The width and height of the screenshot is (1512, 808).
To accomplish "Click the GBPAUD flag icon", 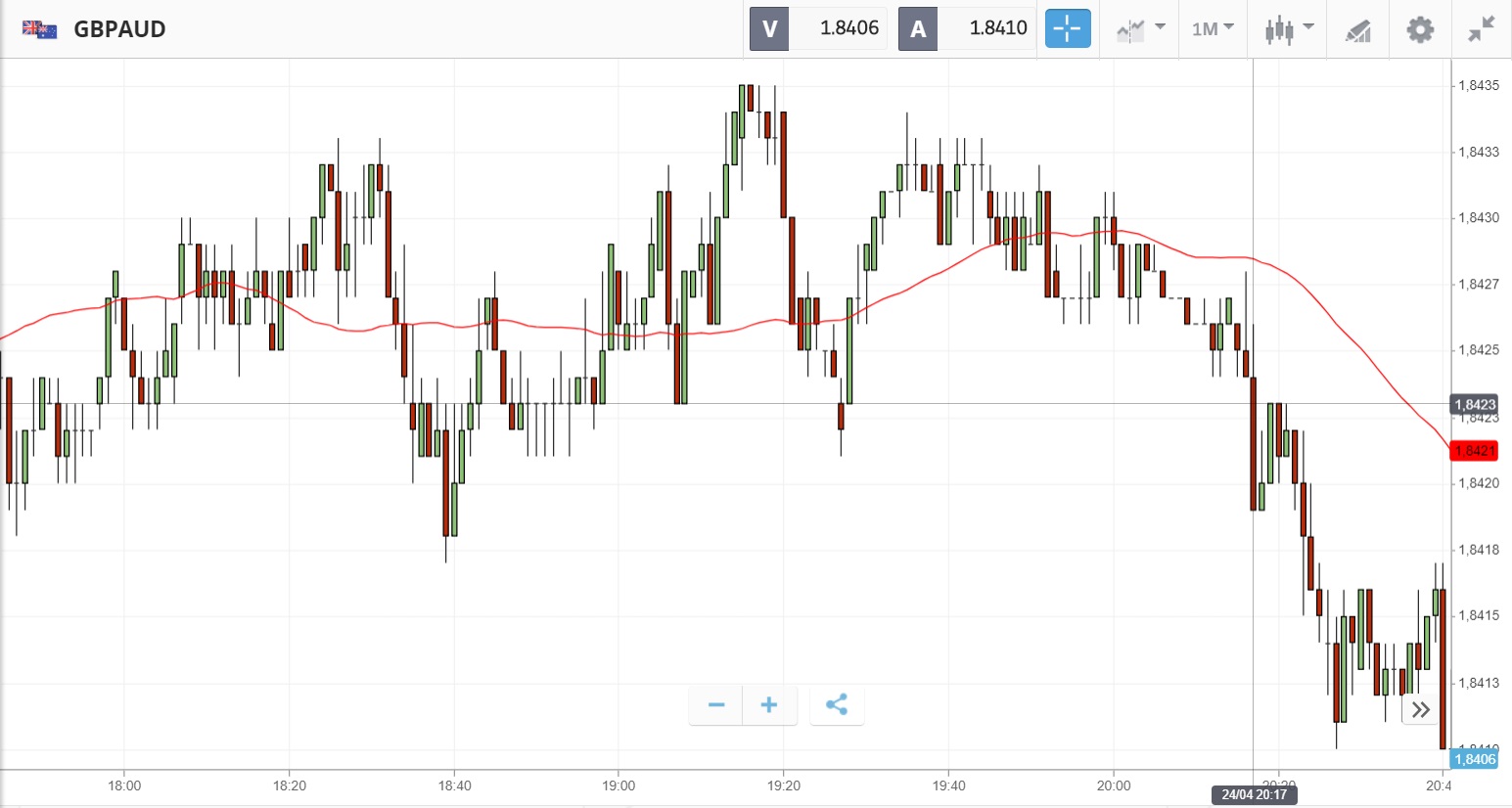I will pyautogui.click(x=40, y=29).
